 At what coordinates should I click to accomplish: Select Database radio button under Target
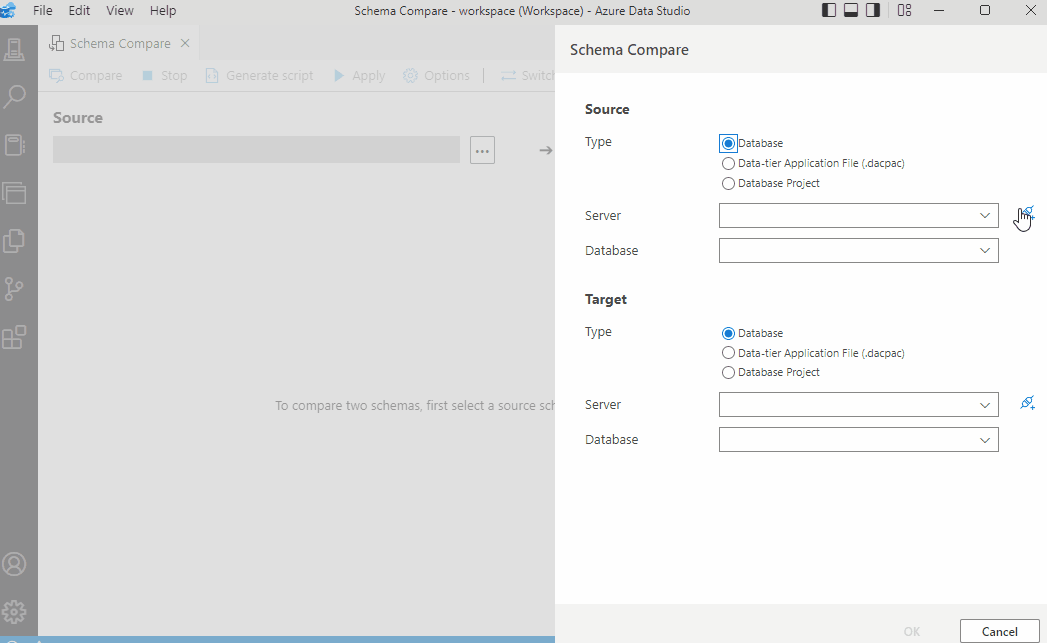728,332
